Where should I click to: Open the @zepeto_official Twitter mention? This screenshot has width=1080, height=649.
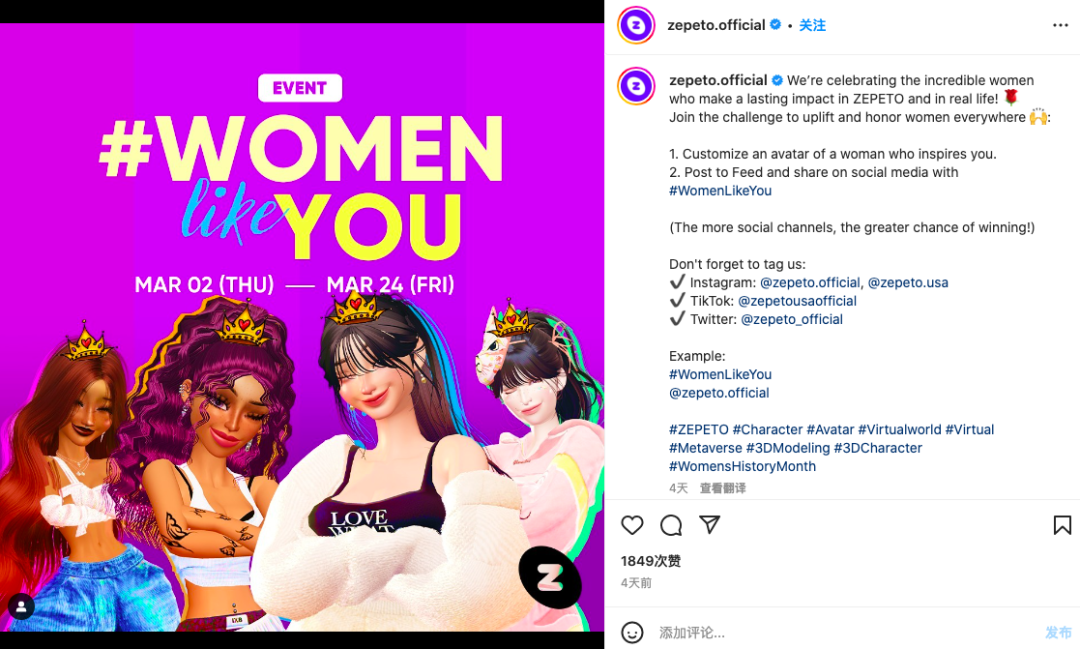point(791,320)
